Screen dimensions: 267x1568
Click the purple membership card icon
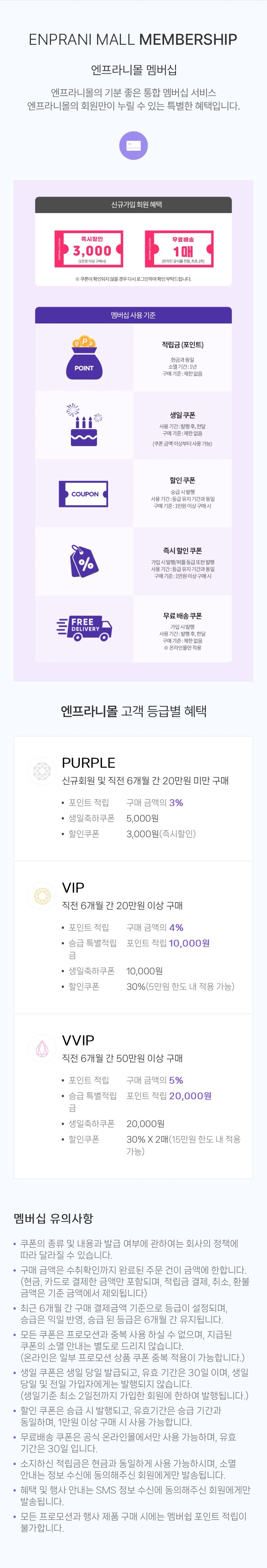(x=133, y=146)
